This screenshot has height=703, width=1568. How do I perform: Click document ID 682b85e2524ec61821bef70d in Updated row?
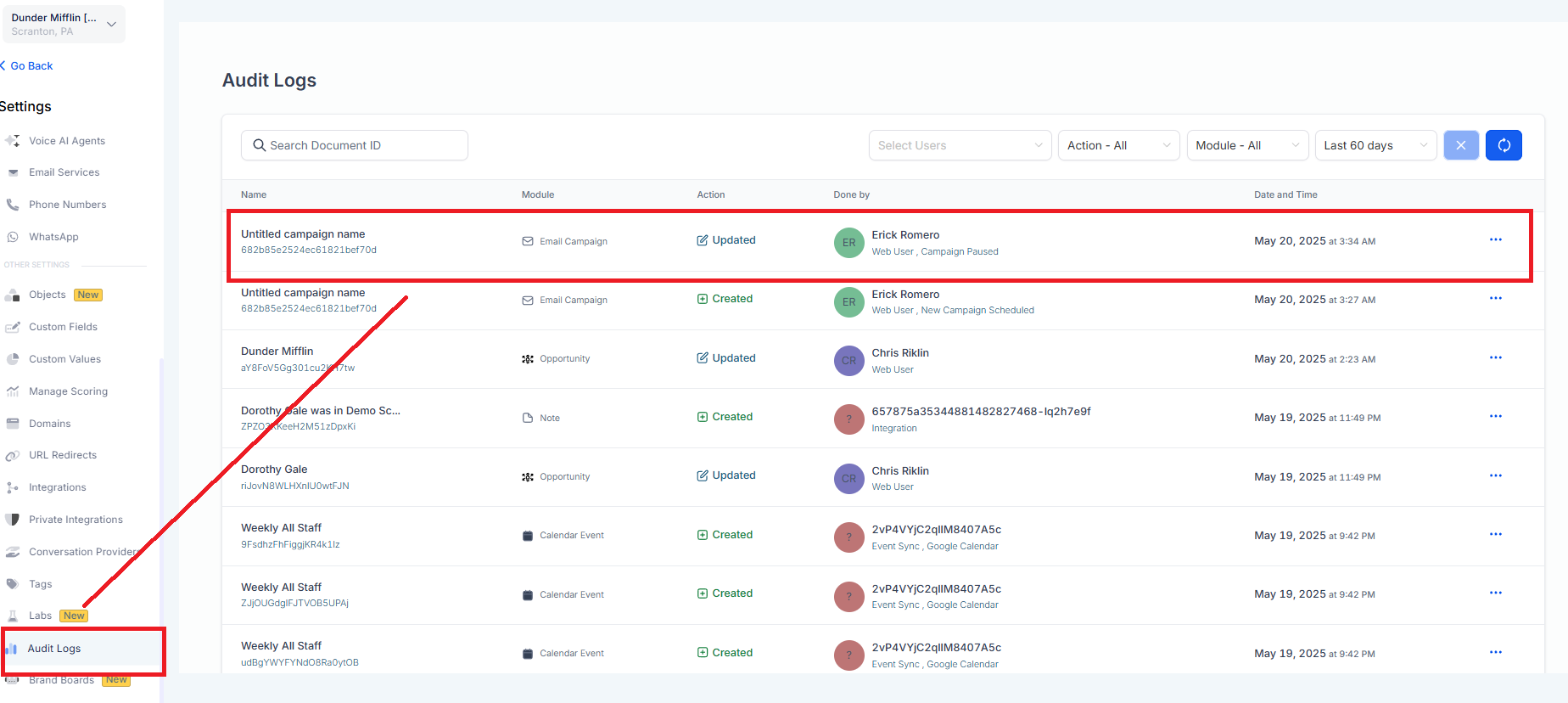pos(309,250)
